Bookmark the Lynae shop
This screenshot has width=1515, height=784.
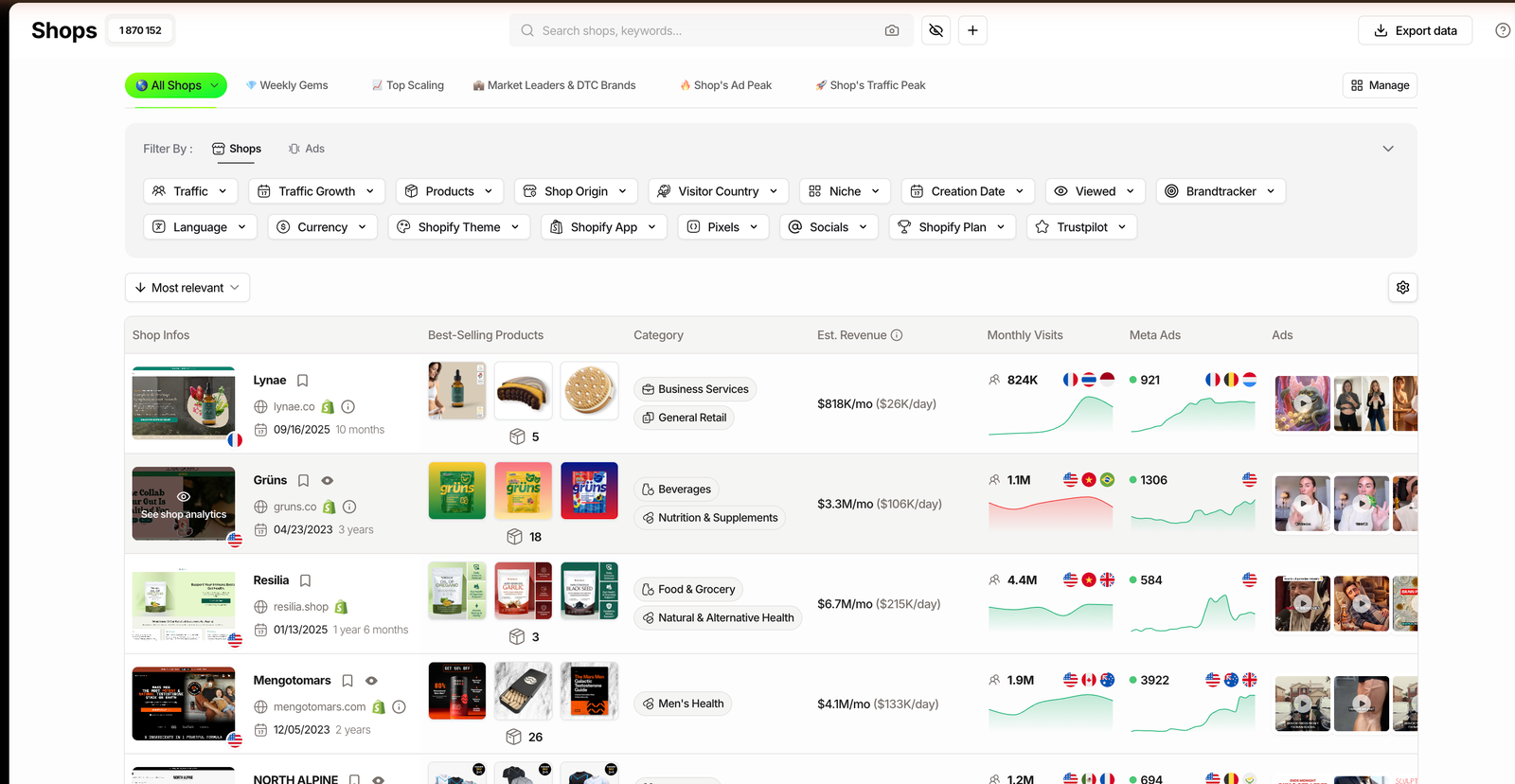[x=303, y=381]
